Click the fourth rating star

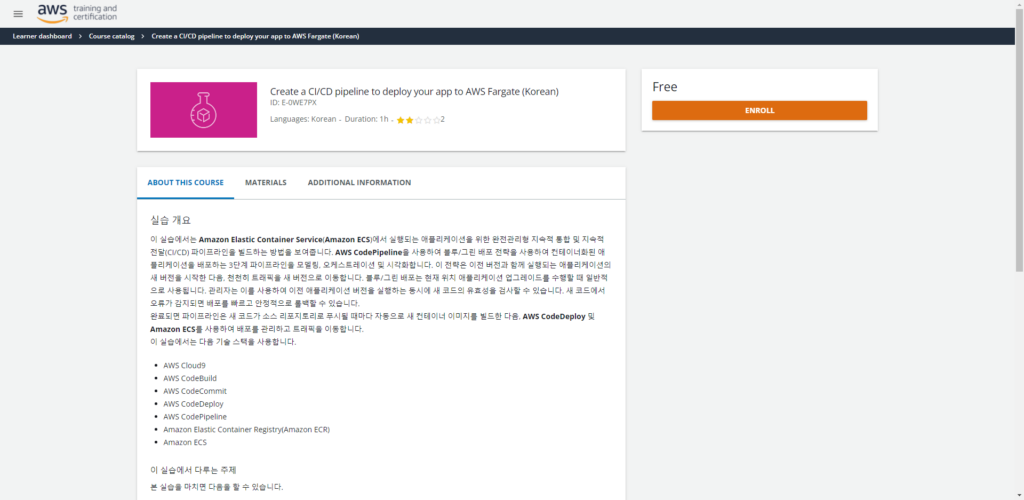[428, 120]
